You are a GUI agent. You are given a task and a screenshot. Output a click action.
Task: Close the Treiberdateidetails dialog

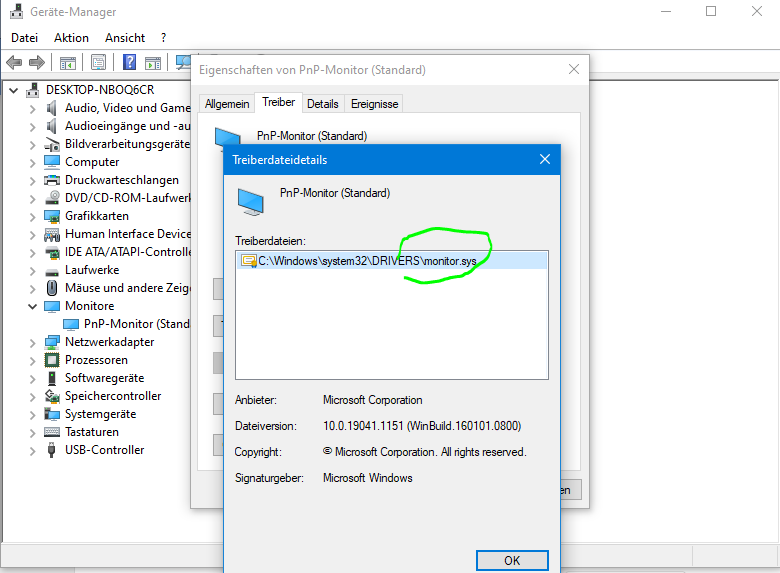click(x=545, y=159)
